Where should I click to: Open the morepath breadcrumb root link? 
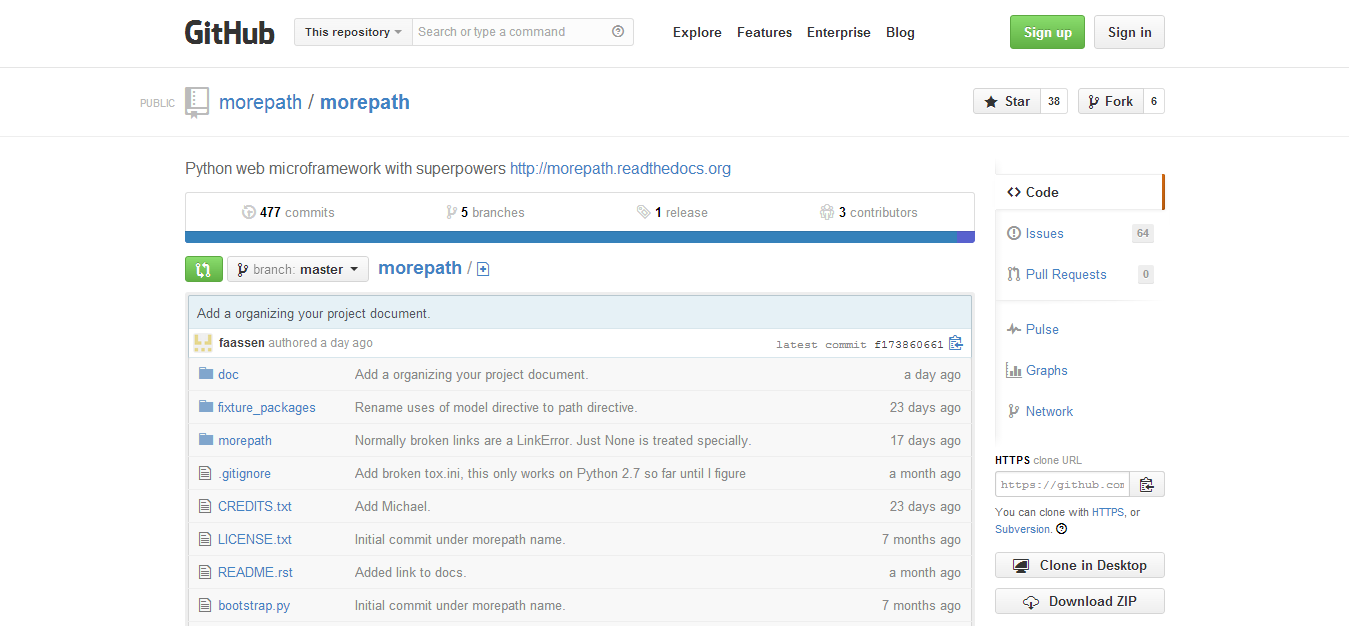coord(420,268)
